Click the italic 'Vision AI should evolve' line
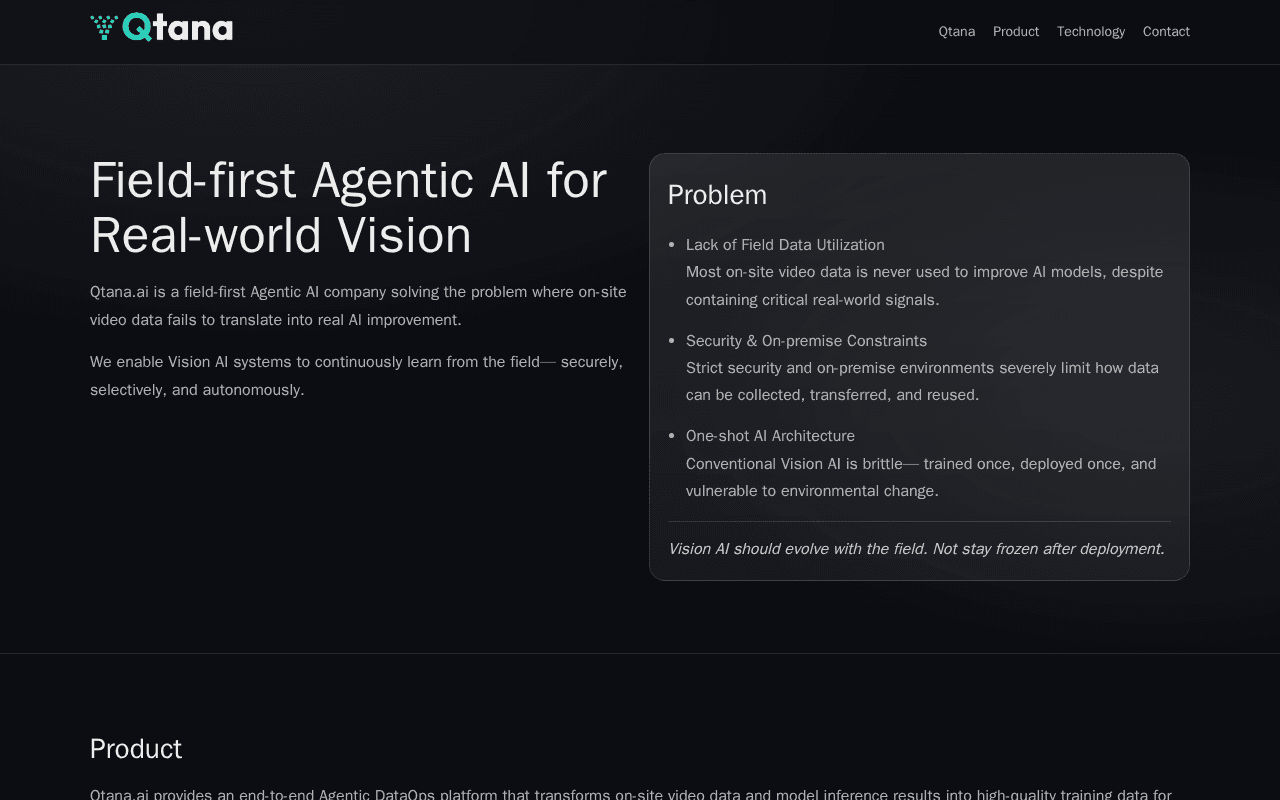Image resolution: width=1280 pixels, height=800 pixels. (x=916, y=549)
